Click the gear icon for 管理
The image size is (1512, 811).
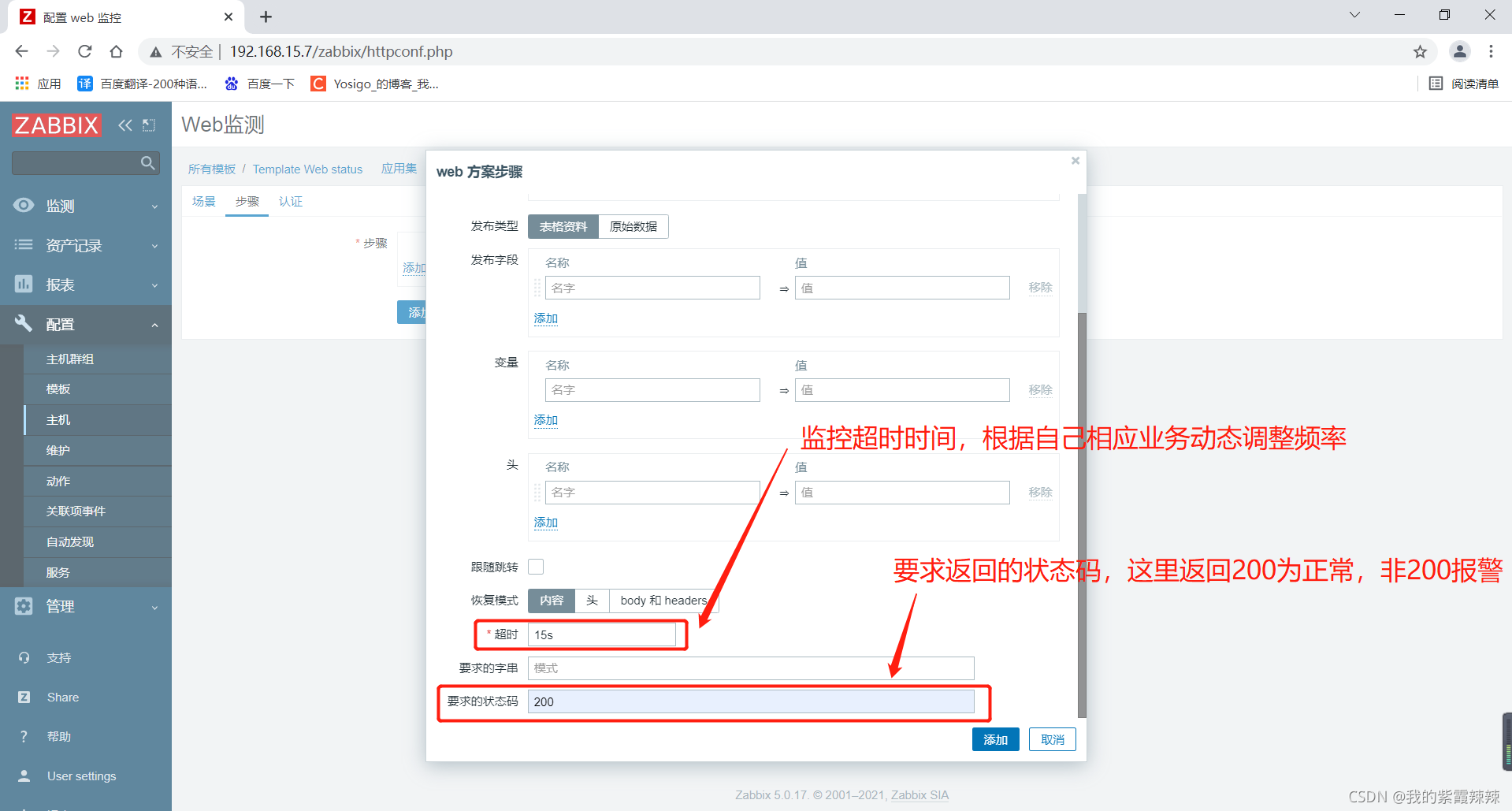point(24,606)
